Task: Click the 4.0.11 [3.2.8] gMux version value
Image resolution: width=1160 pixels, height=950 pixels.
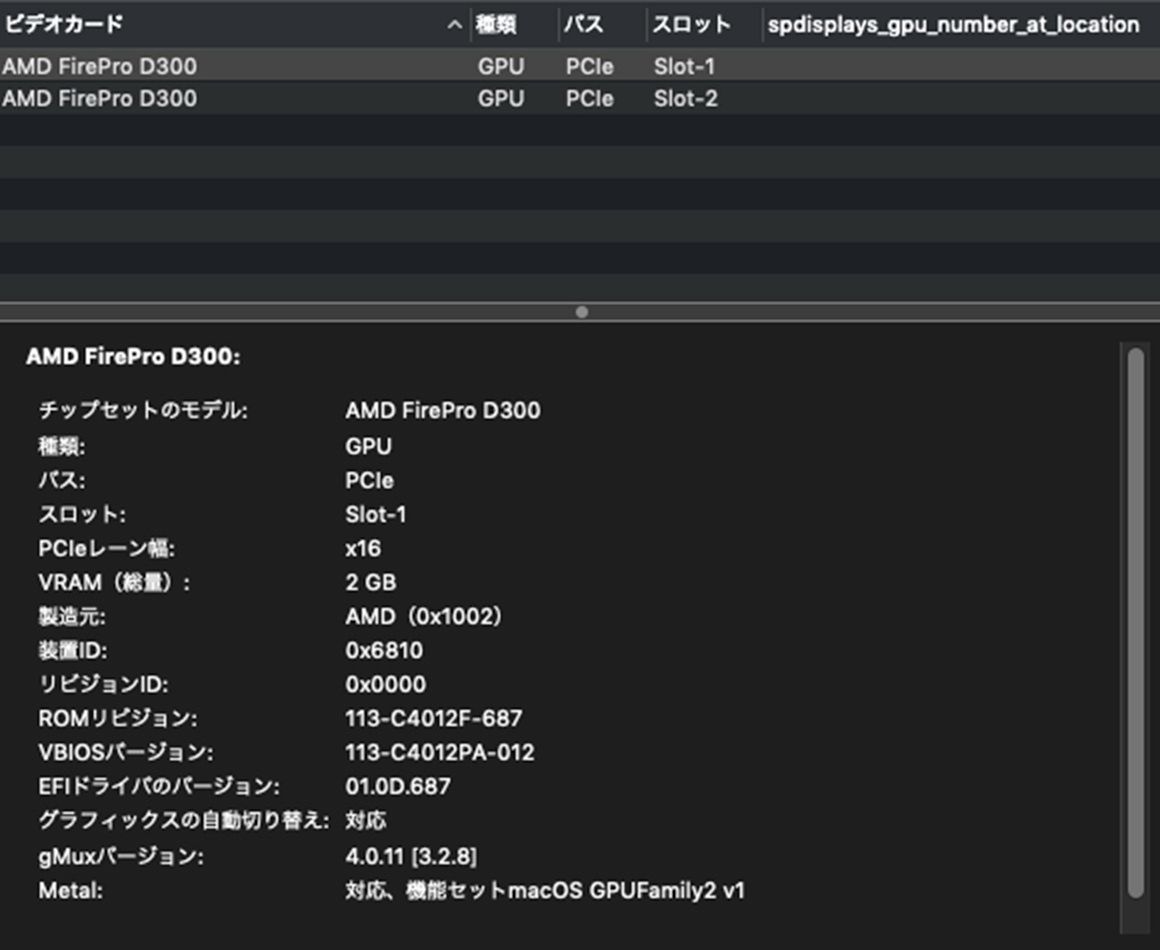Action: pyautogui.click(x=411, y=857)
